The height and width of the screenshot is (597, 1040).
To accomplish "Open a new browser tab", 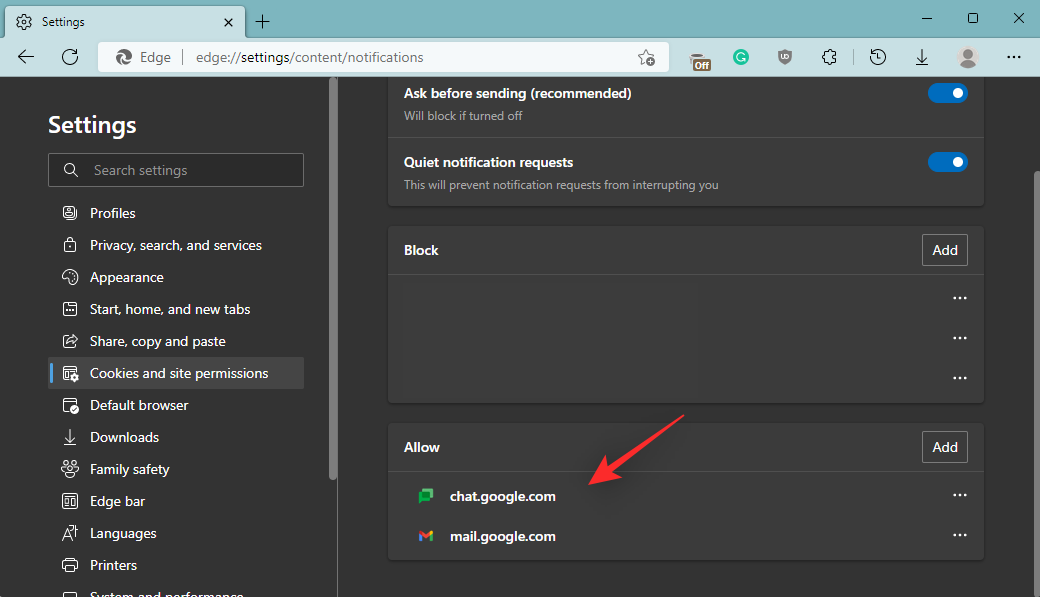I will point(262,21).
